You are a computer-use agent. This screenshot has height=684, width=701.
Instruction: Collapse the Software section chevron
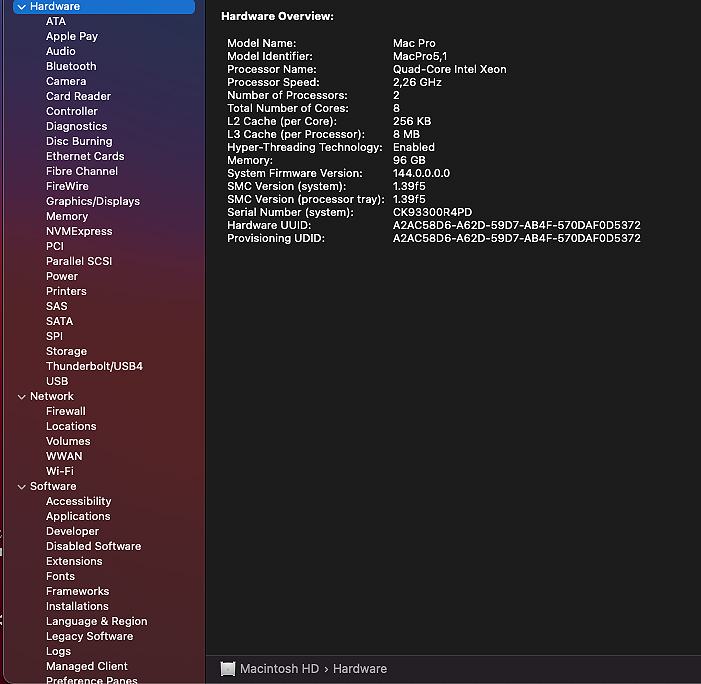tap(21, 486)
